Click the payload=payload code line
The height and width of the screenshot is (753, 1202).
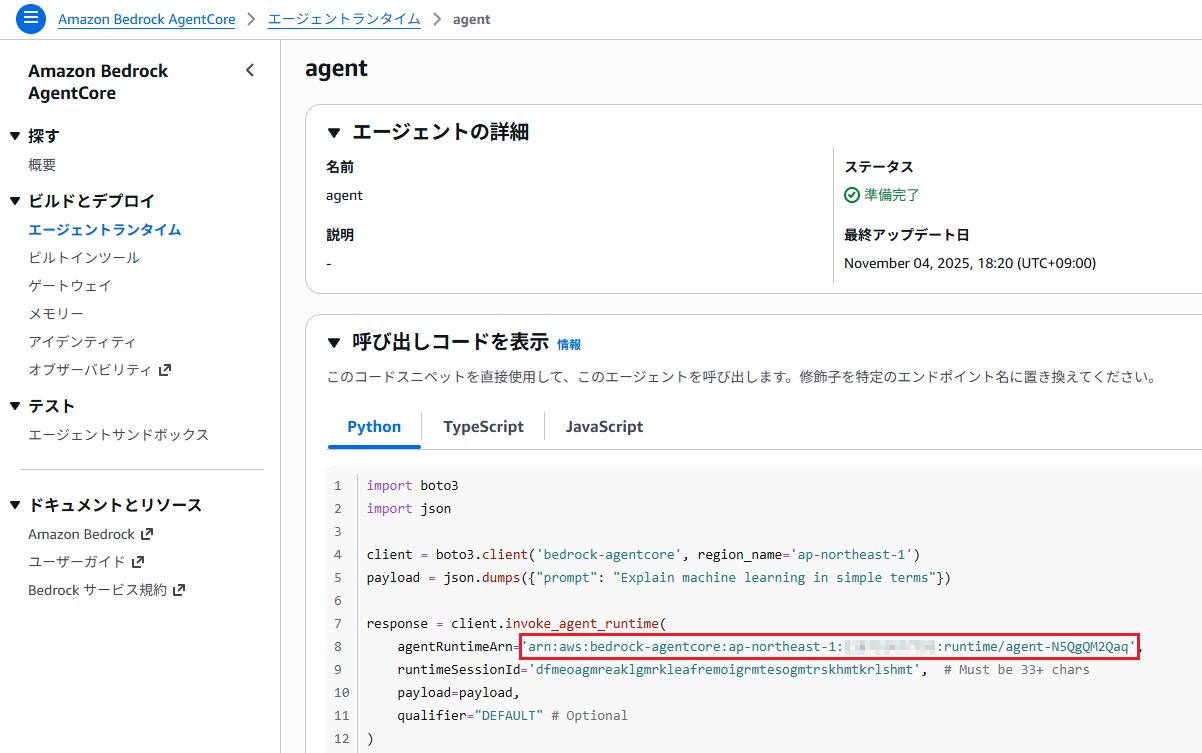pyautogui.click(x=459, y=692)
